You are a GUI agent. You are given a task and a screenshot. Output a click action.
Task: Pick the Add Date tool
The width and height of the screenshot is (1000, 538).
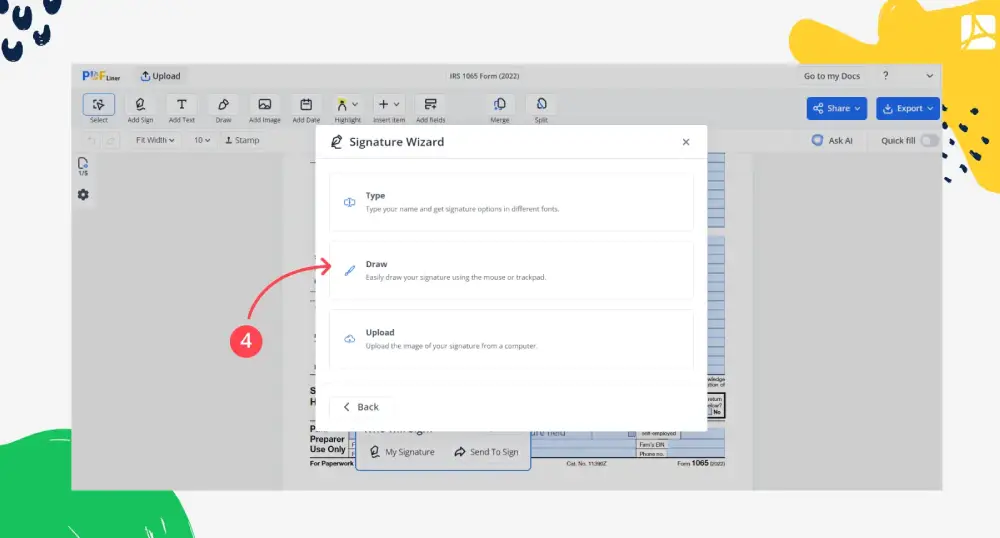point(306,106)
